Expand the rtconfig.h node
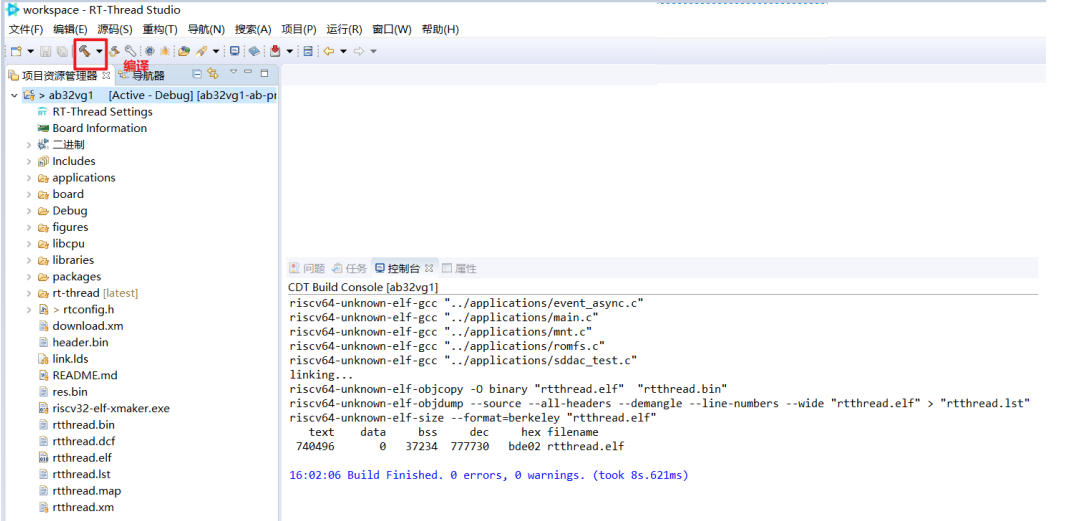 click(29, 310)
